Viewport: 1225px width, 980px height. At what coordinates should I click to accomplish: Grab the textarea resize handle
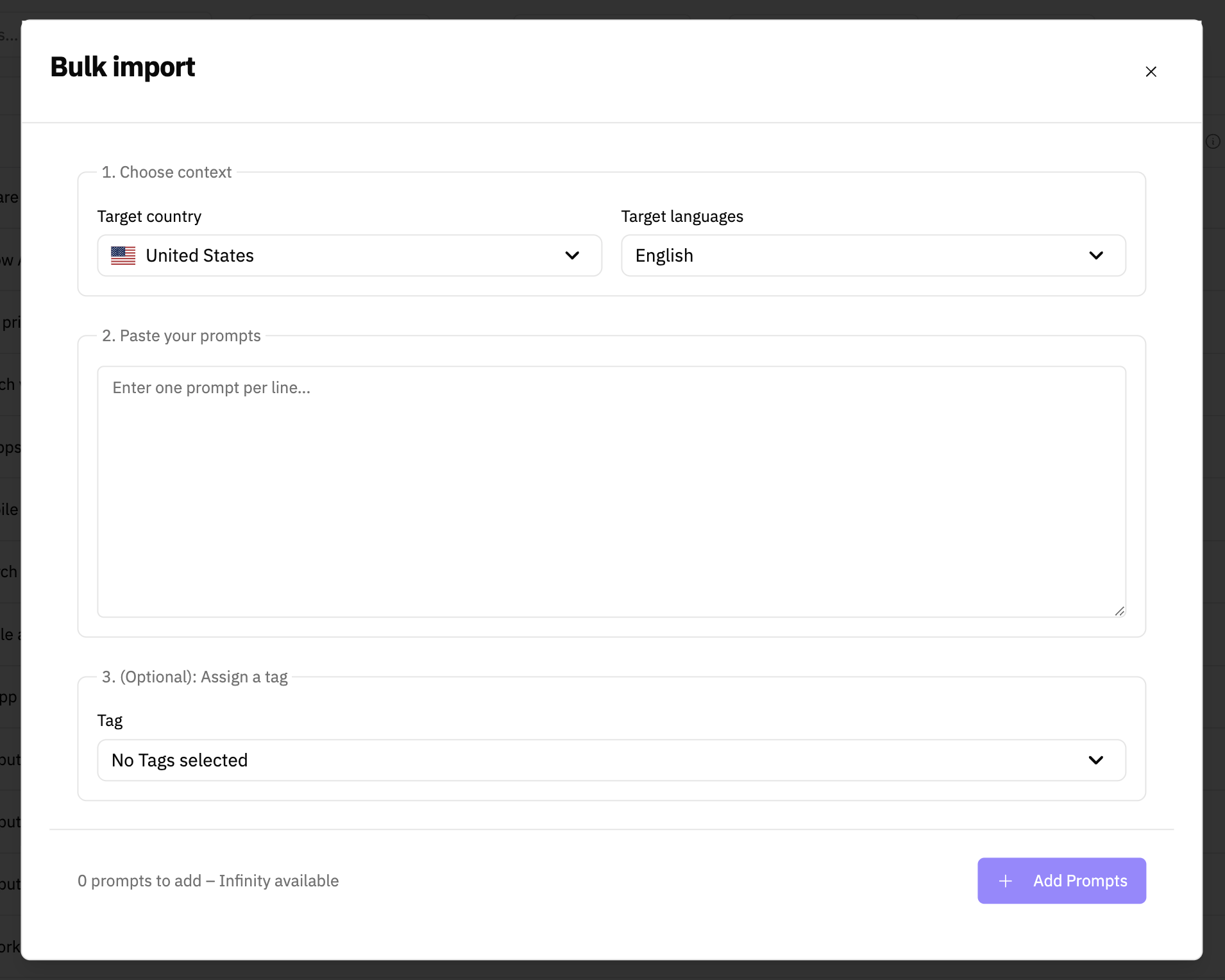click(x=1119, y=611)
